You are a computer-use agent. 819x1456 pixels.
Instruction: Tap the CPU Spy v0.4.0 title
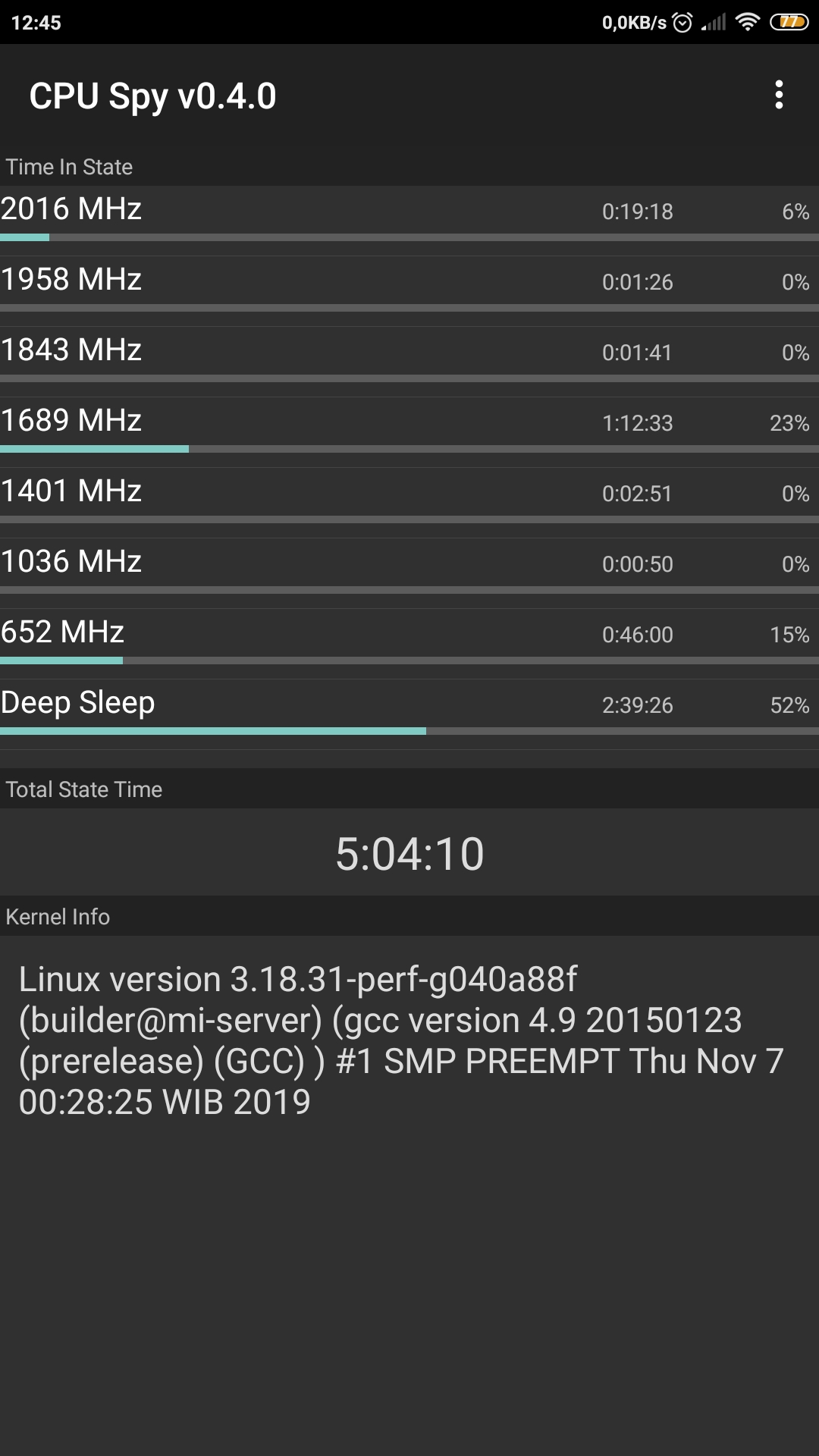pyautogui.click(x=152, y=96)
